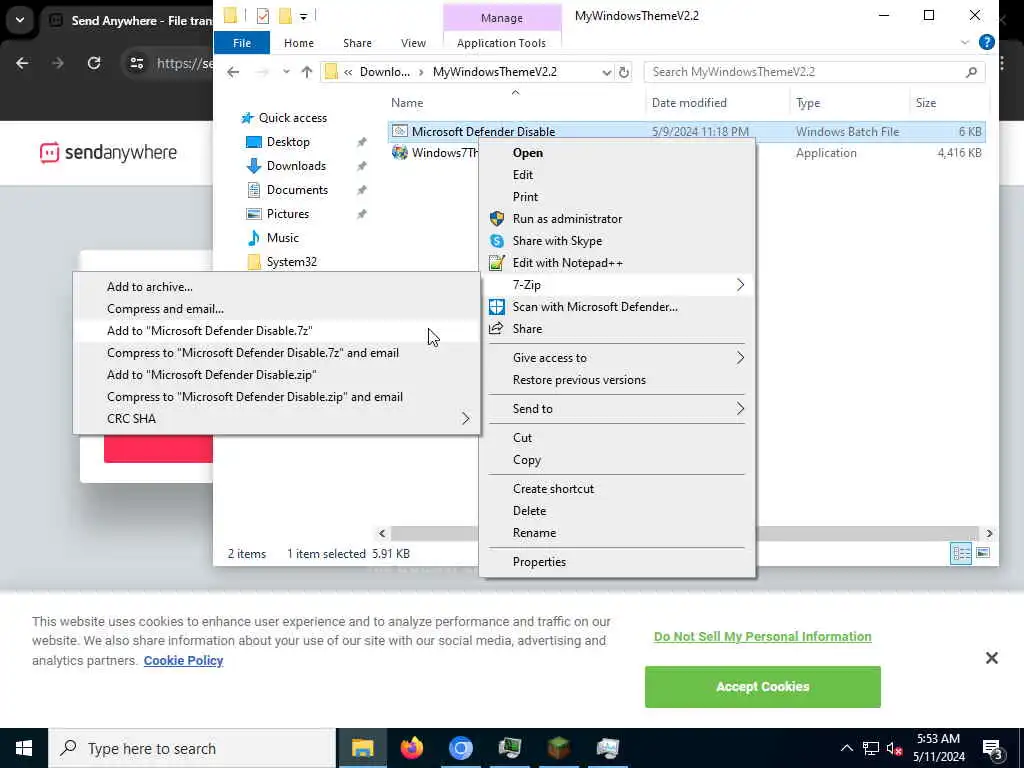The width and height of the screenshot is (1024, 768).
Task: Choose Delete in the context menu
Action: [617, 511]
